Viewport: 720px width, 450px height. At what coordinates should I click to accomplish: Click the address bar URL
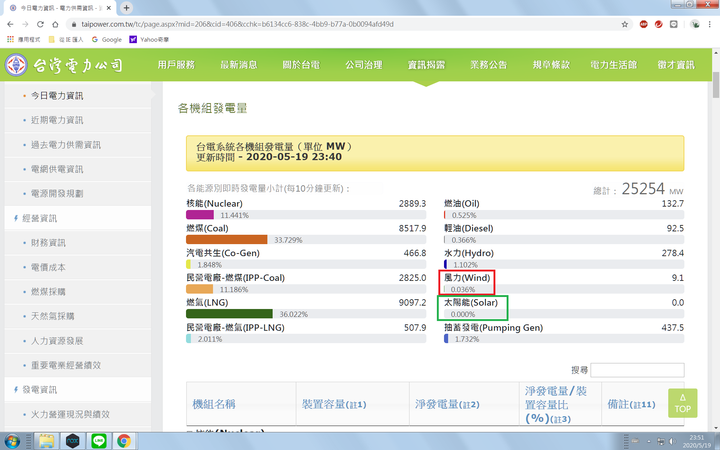[x=237, y=24]
